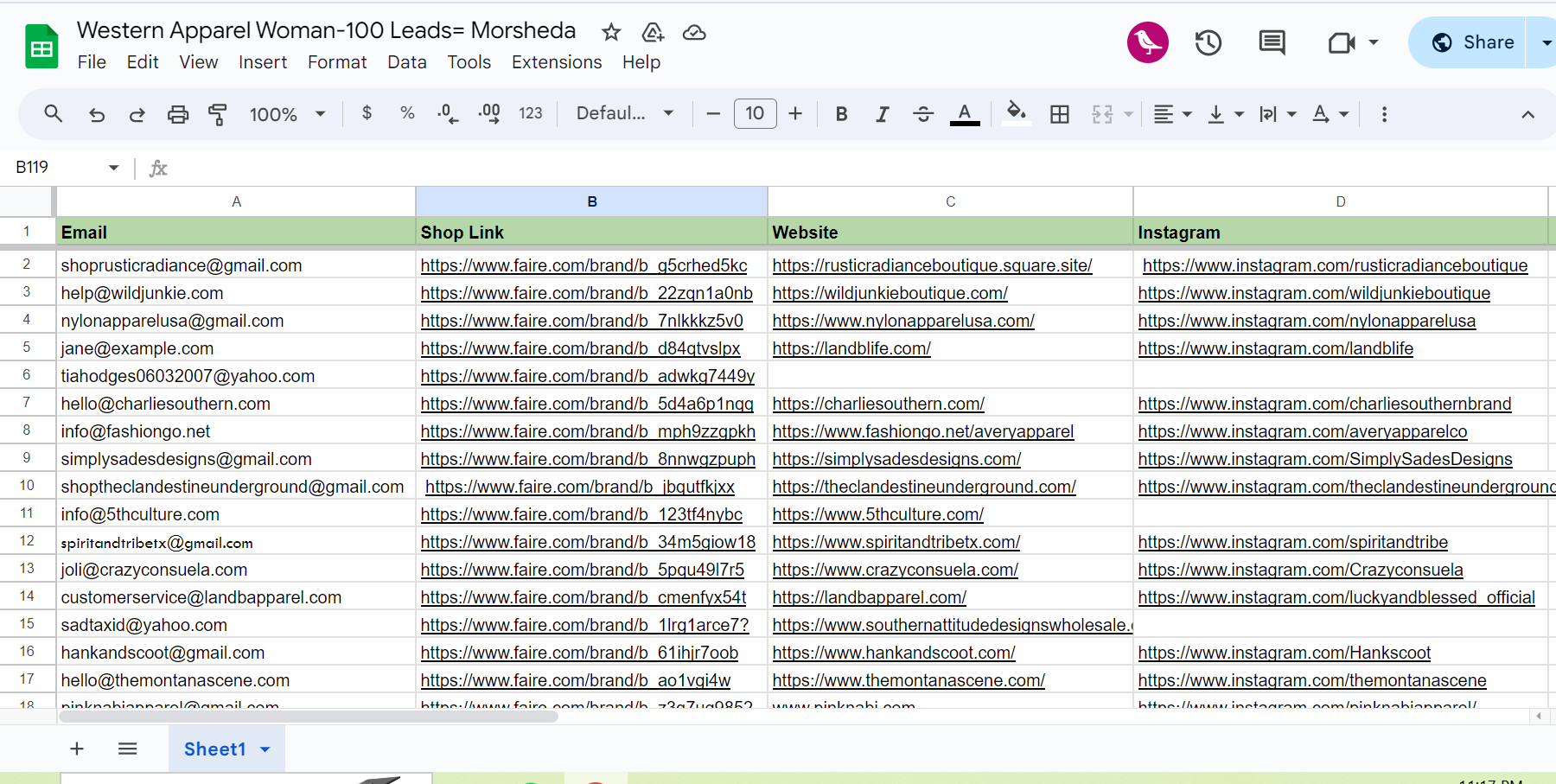Increase decimal places
Viewport: 1556px width, 784px height.
[x=489, y=113]
